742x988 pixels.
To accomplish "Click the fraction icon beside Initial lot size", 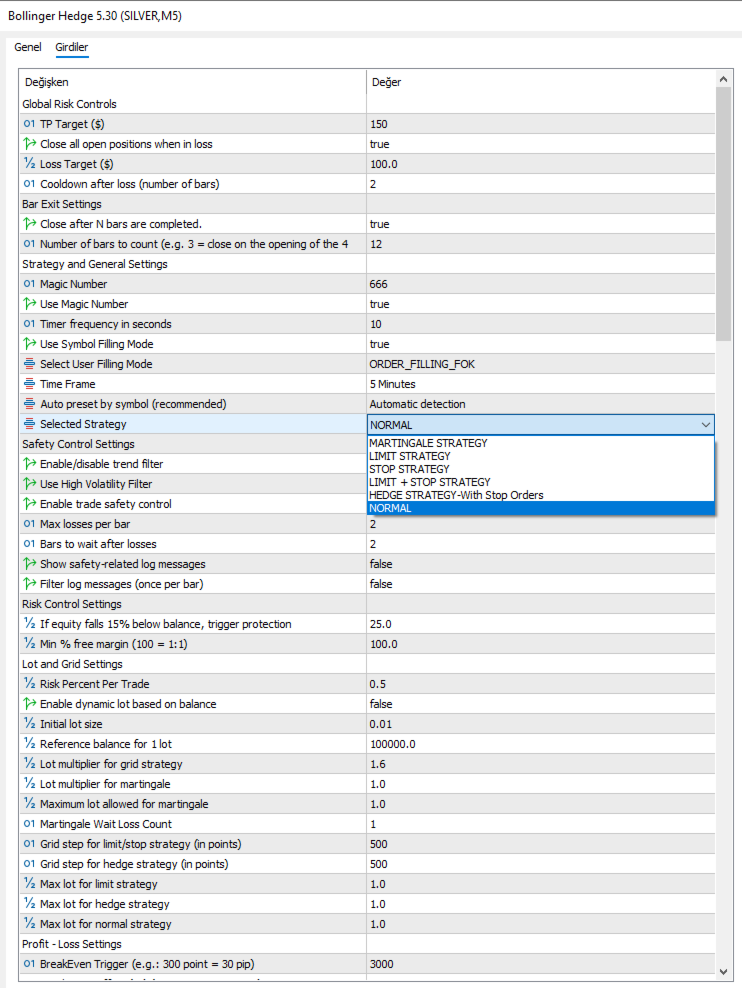I will 29,724.
